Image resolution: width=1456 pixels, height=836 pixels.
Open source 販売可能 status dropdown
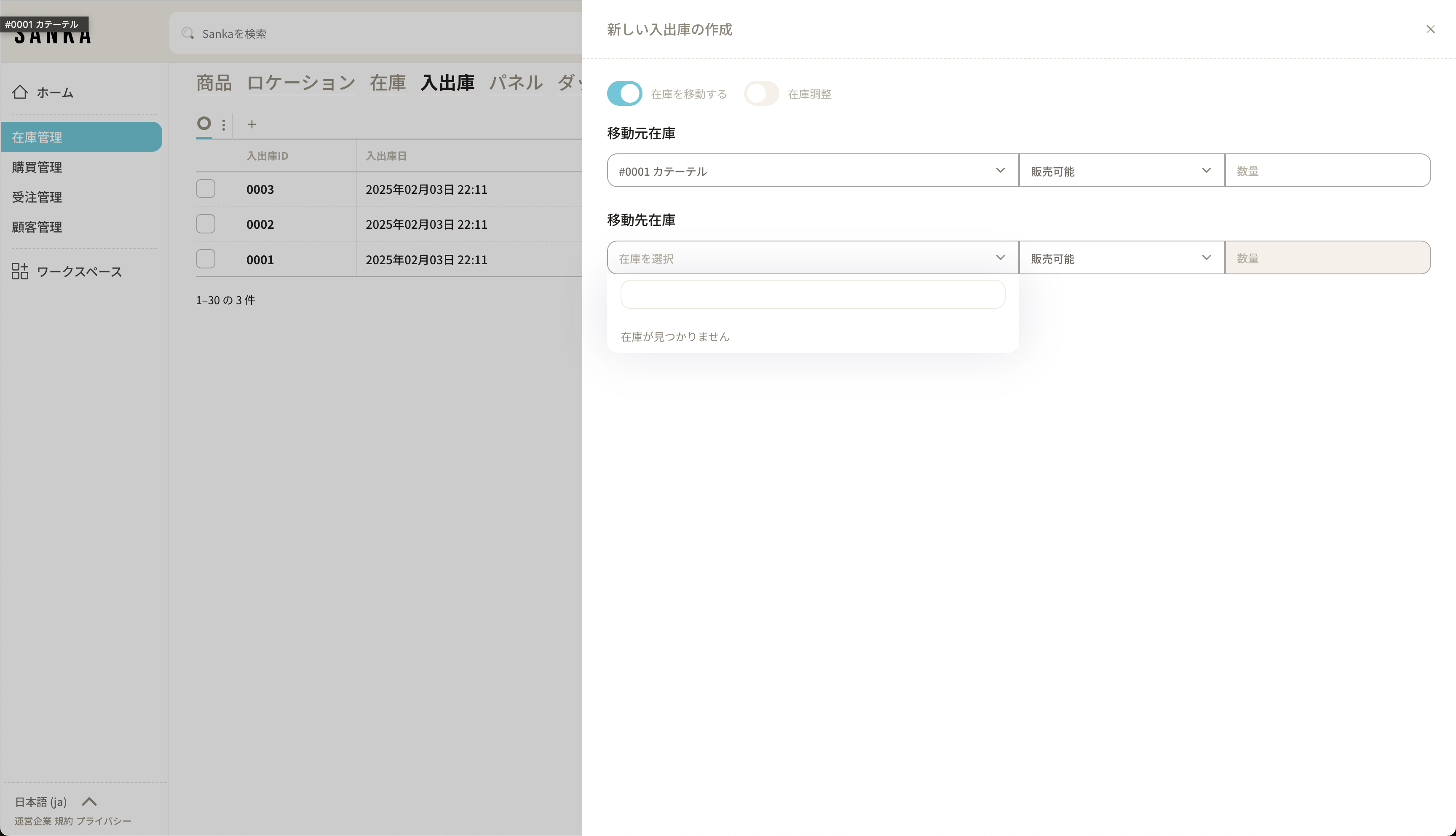click(1121, 171)
